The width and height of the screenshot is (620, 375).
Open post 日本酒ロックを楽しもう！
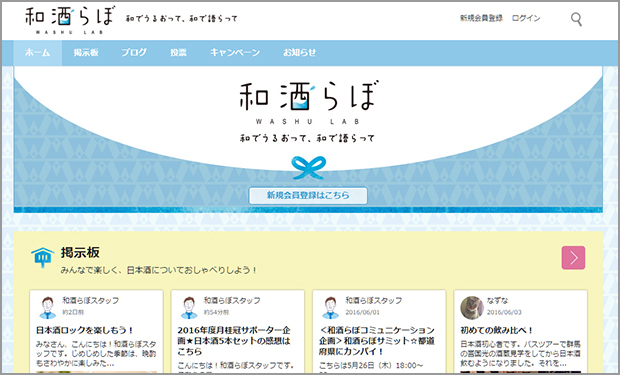[x=85, y=330]
